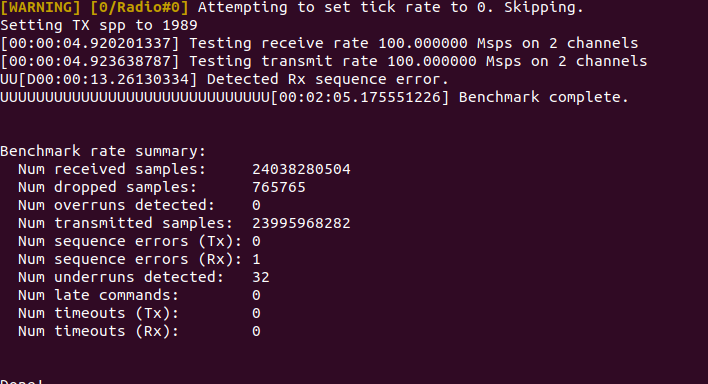This screenshot has width=708, height=384.
Task: Click the underruns value 32
Action: [x=261, y=277]
